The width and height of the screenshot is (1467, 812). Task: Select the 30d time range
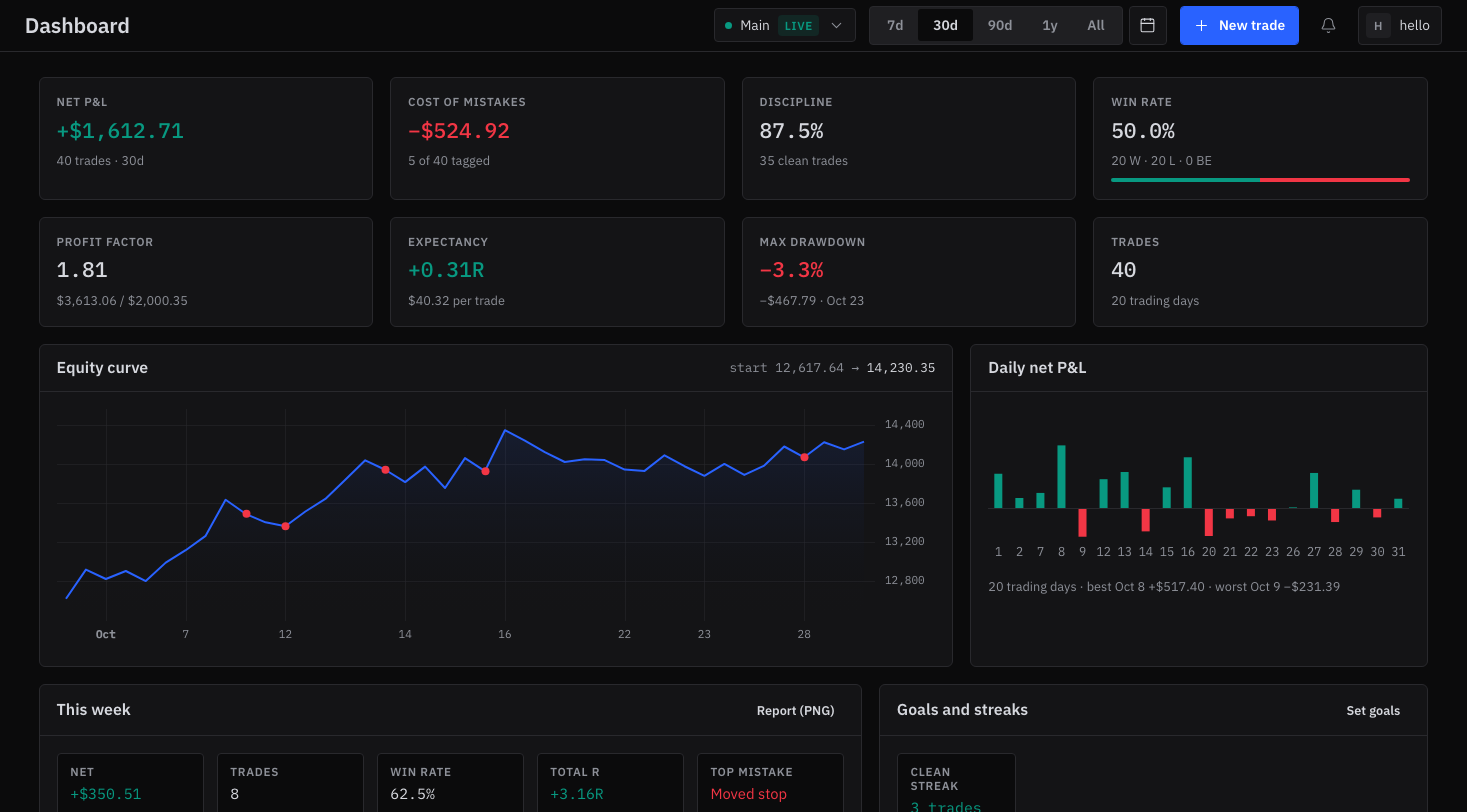point(945,25)
